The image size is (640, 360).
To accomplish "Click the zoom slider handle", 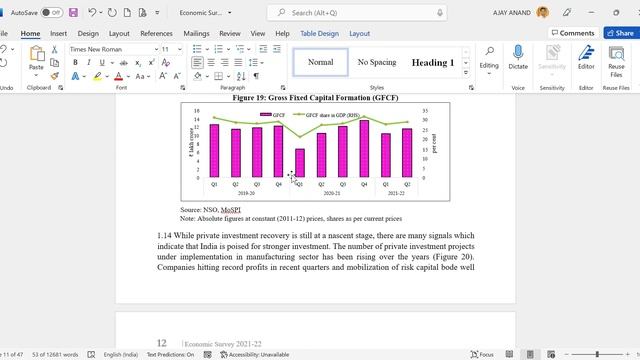I will pos(597,354).
